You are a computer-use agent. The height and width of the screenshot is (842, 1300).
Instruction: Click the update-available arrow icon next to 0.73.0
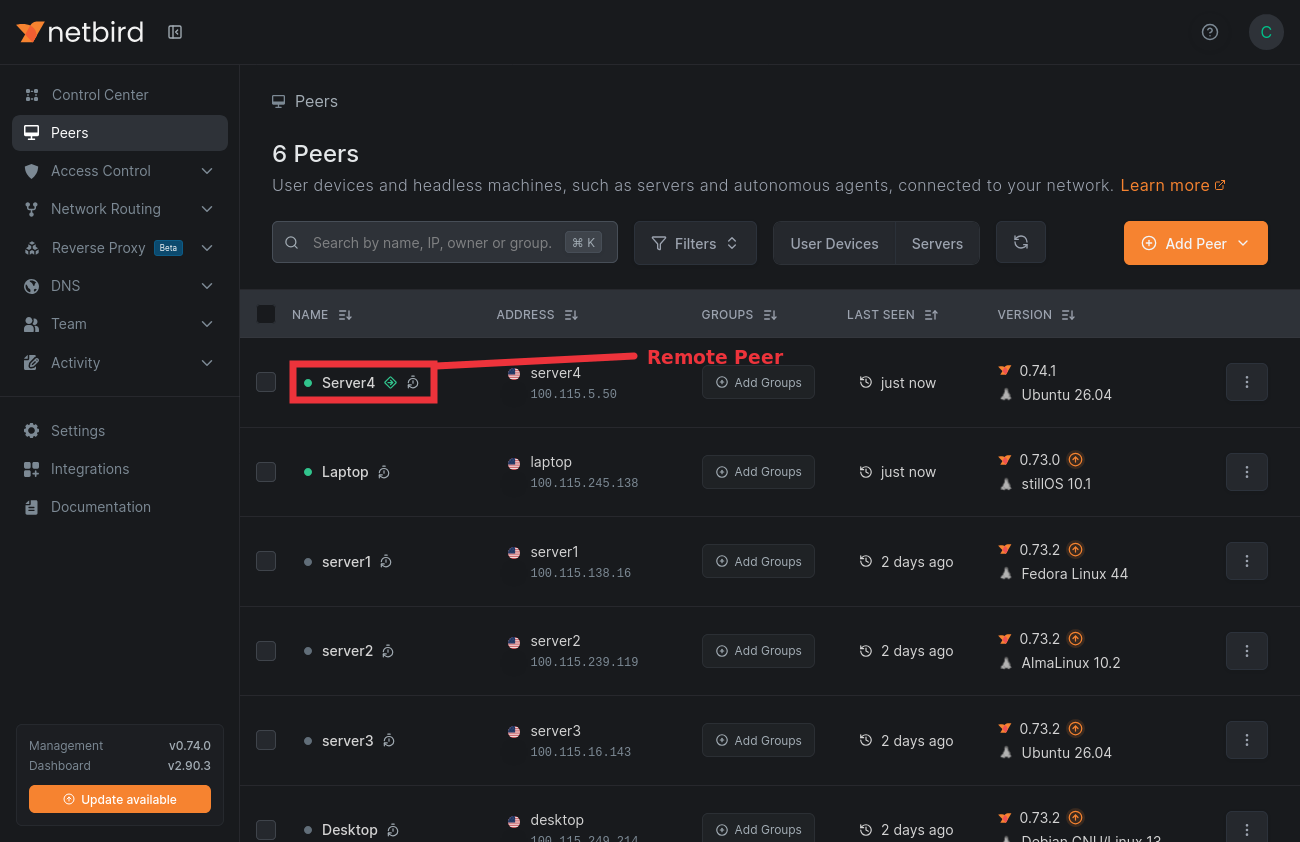[x=1076, y=460]
